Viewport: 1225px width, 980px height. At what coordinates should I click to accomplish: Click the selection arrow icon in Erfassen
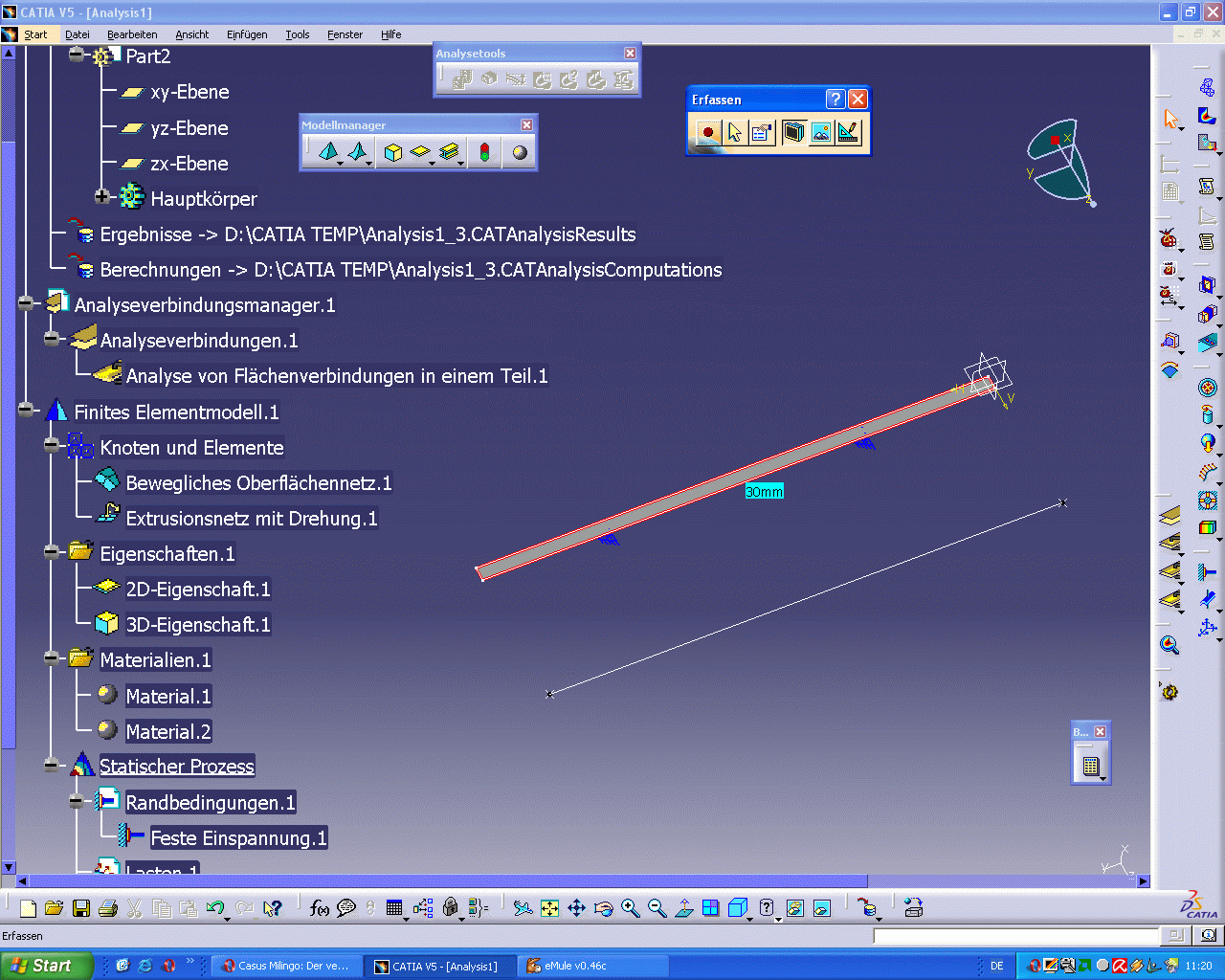(x=734, y=132)
